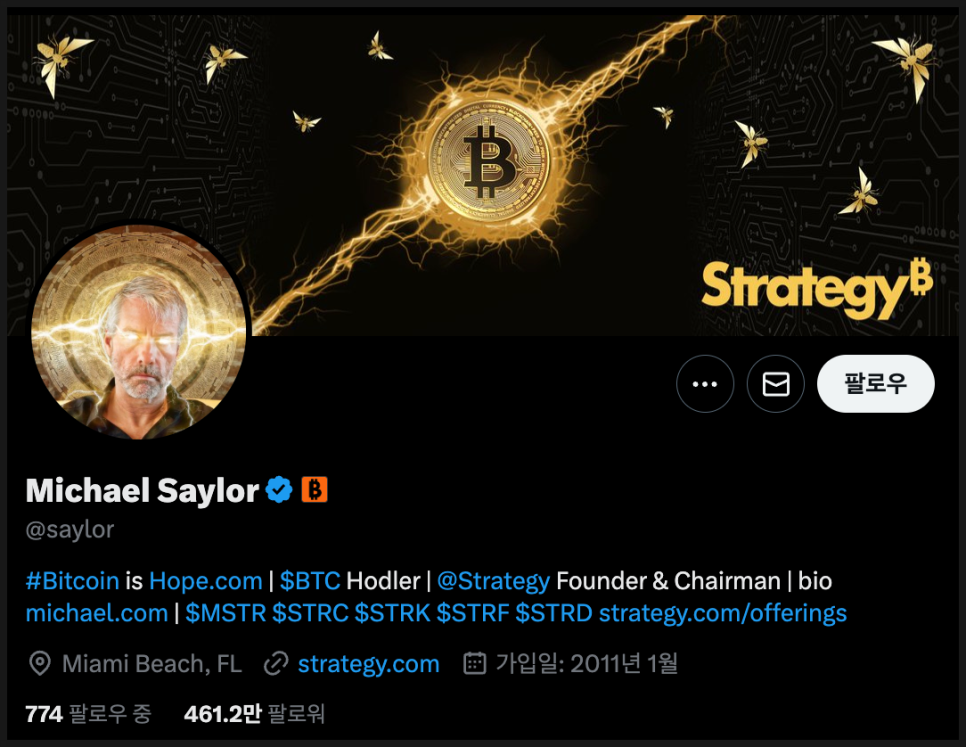View the 461.2만 팔로워 followers list

pos(254,714)
